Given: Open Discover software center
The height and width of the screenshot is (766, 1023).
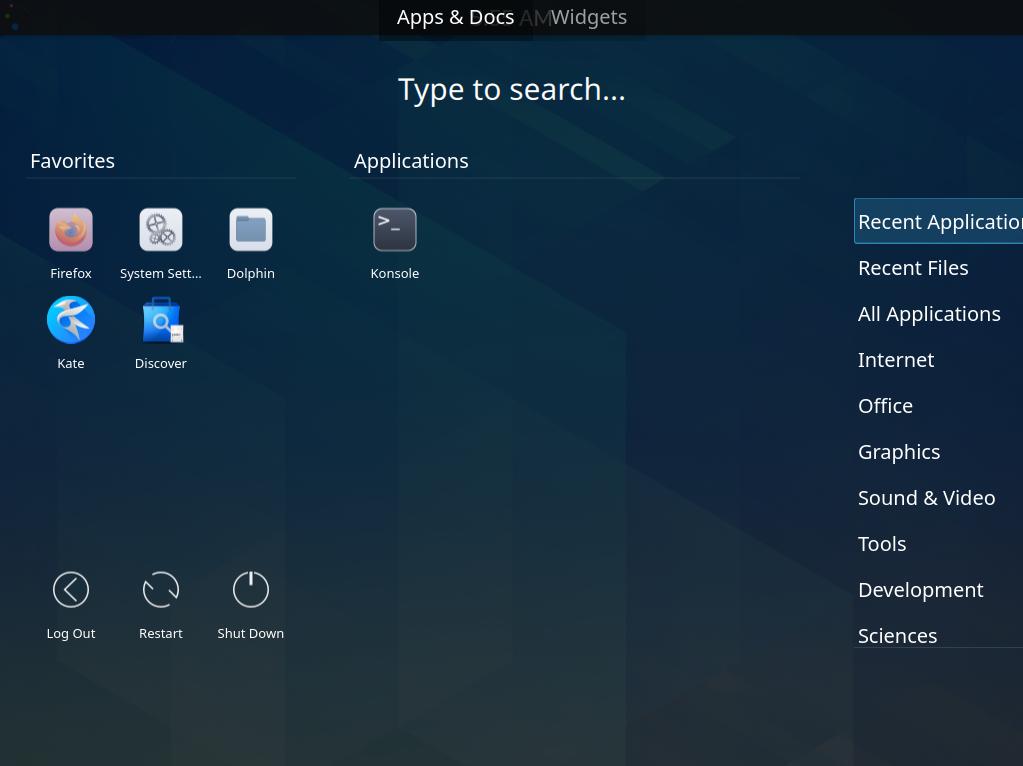Looking at the screenshot, I should [160, 319].
